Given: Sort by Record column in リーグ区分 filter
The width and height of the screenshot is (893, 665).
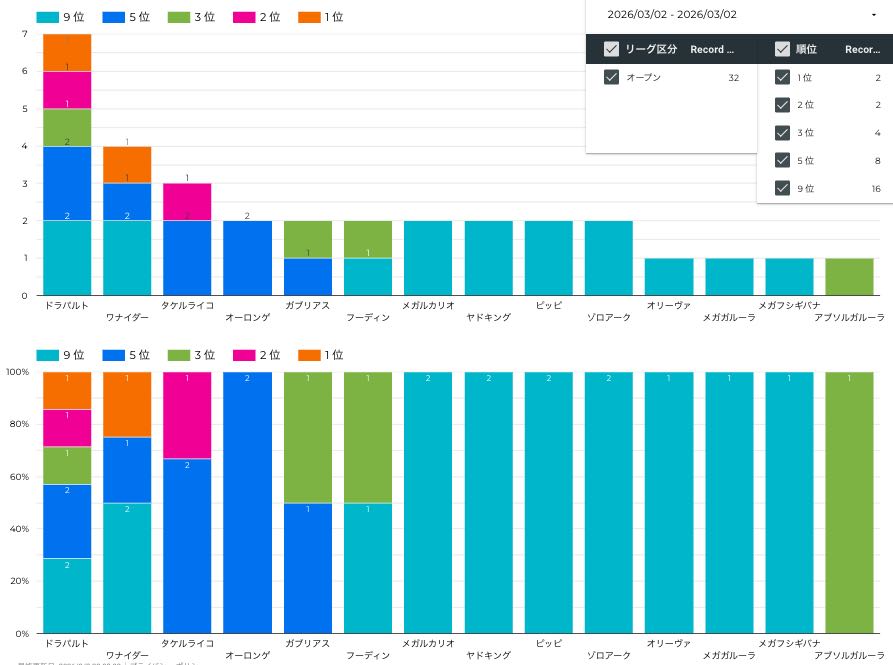Looking at the screenshot, I should (x=712, y=49).
